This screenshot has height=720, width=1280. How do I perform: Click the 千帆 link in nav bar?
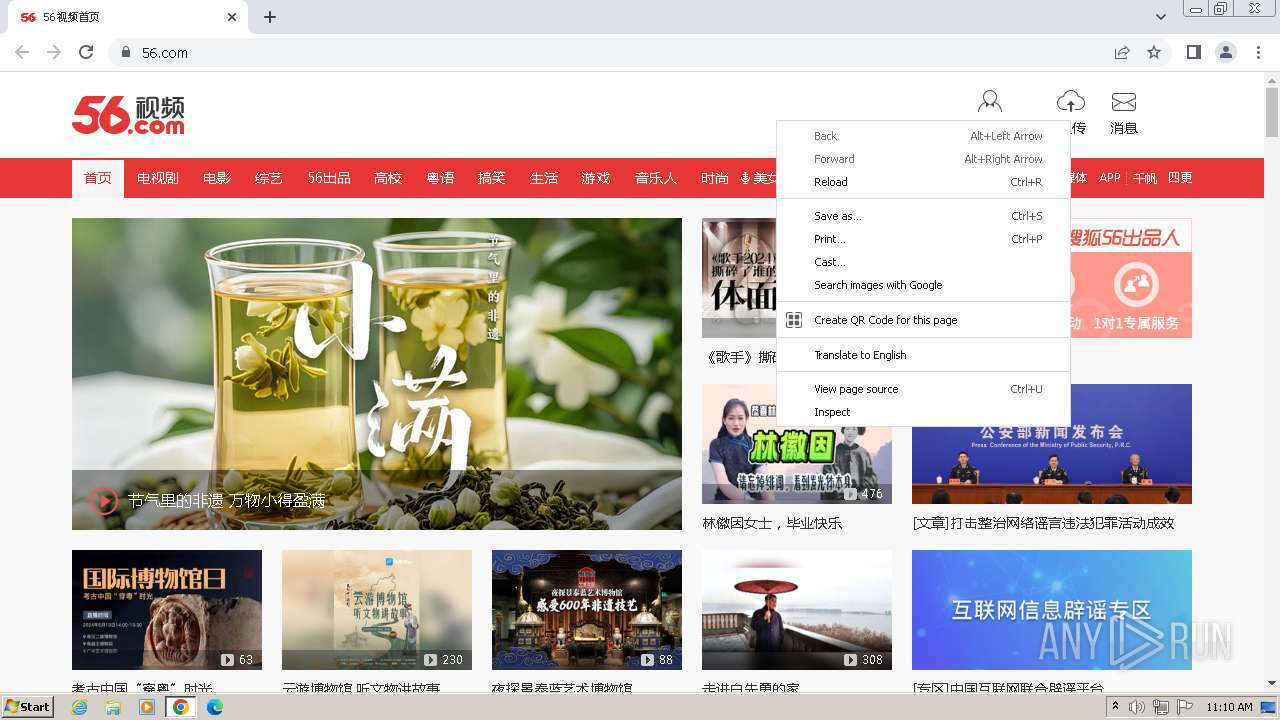tap(1145, 178)
